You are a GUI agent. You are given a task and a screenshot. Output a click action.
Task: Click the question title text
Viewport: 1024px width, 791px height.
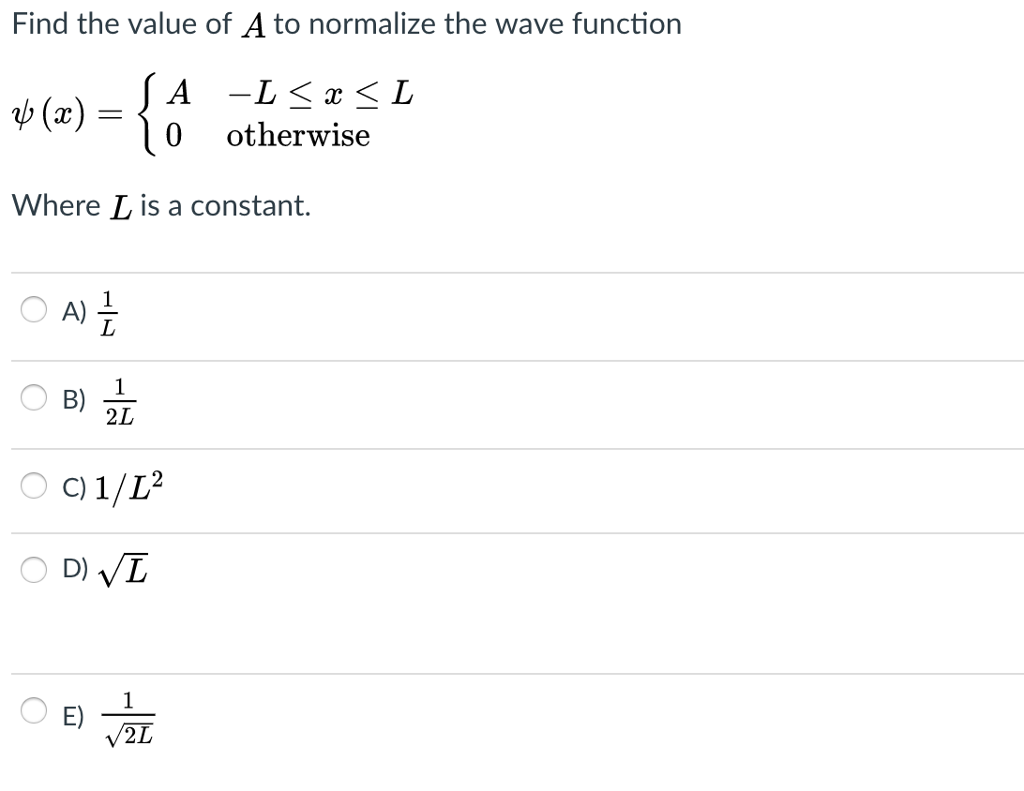pos(345,23)
